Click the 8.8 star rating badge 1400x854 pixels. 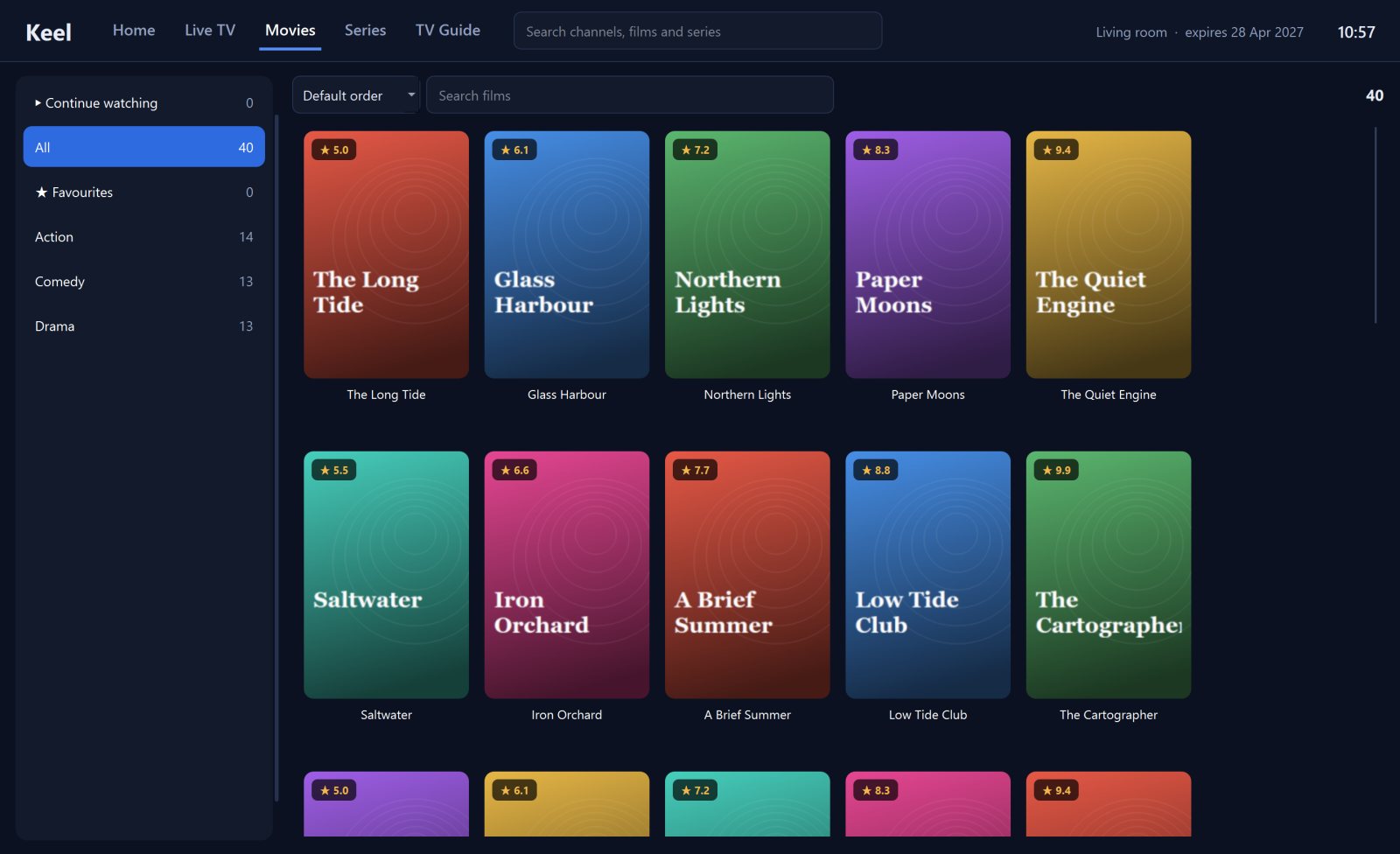pyautogui.click(x=876, y=470)
